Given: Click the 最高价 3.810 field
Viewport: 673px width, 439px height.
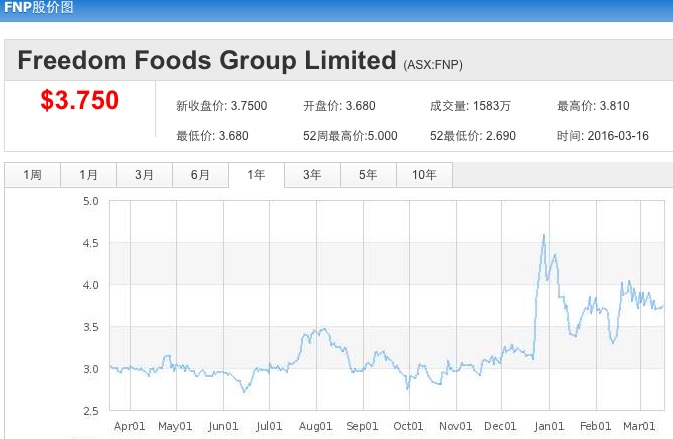Looking at the screenshot, I should tap(595, 106).
